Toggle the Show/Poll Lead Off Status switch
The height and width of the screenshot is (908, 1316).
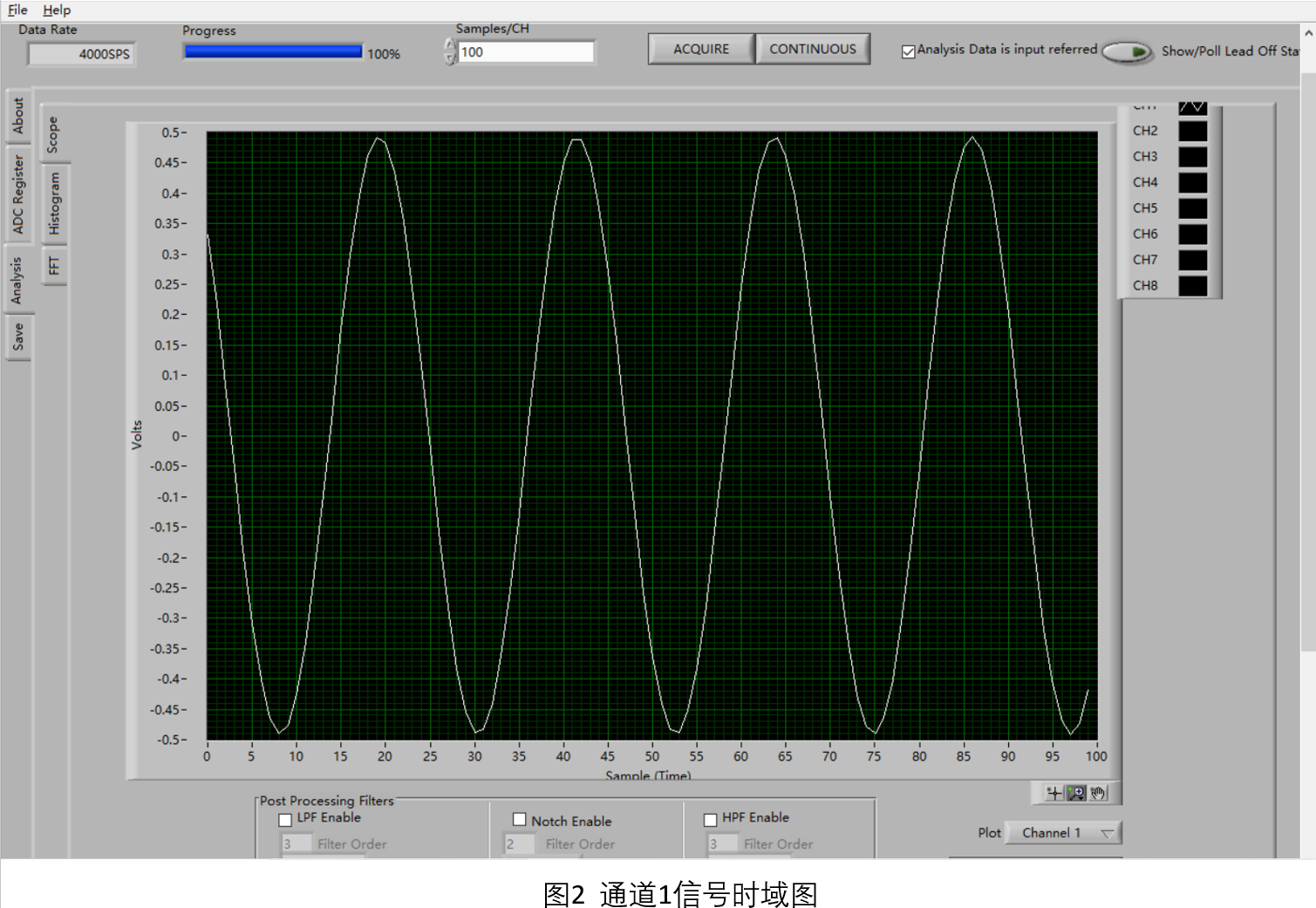(x=1127, y=51)
